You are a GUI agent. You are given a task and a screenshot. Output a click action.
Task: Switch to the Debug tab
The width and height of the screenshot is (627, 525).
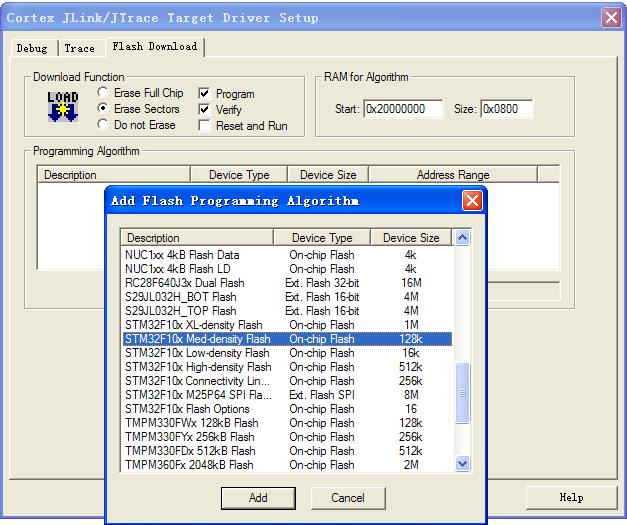[x=32, y=48]
